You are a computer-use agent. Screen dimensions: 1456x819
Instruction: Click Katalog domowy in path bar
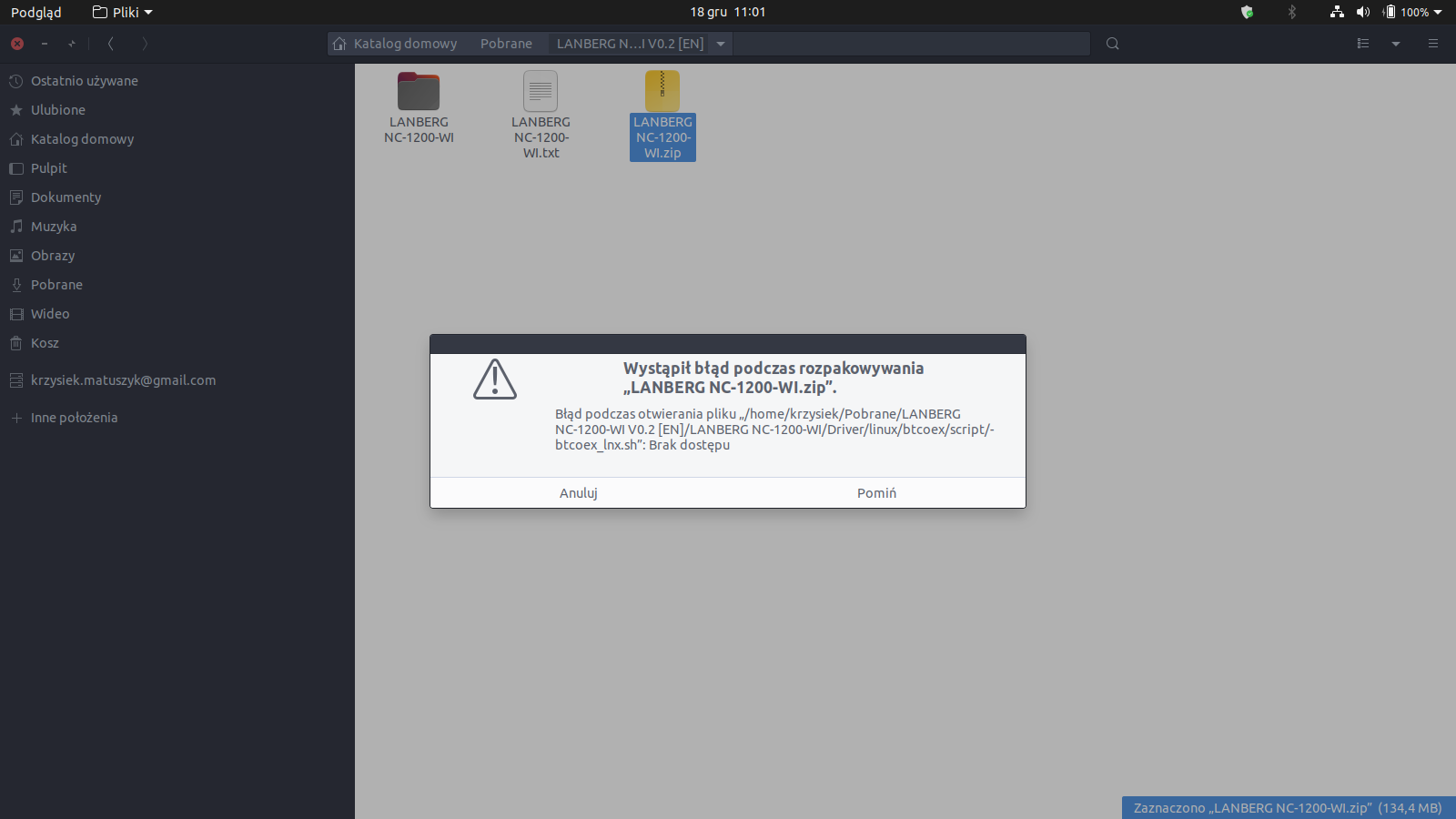click(x=405, y=44)
